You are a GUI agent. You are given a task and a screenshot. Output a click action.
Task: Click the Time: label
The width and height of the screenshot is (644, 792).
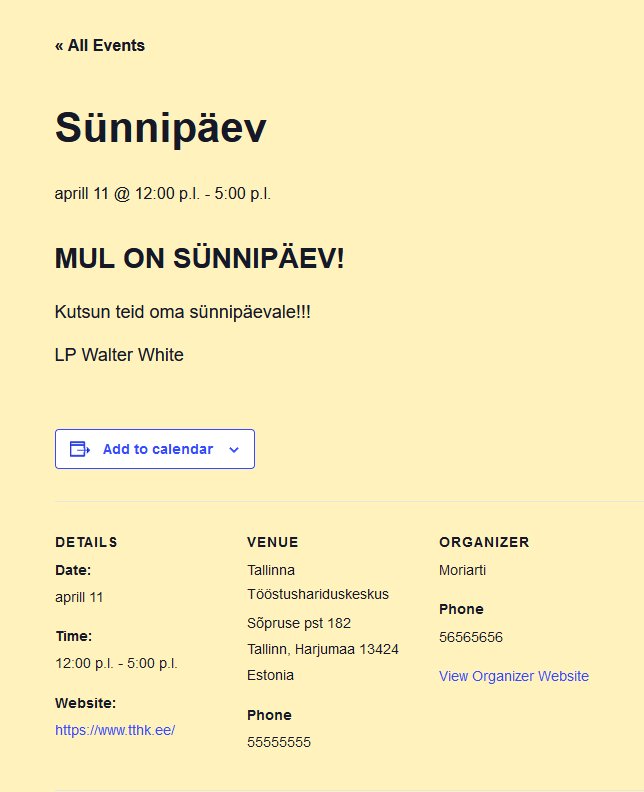coord(74,636)
